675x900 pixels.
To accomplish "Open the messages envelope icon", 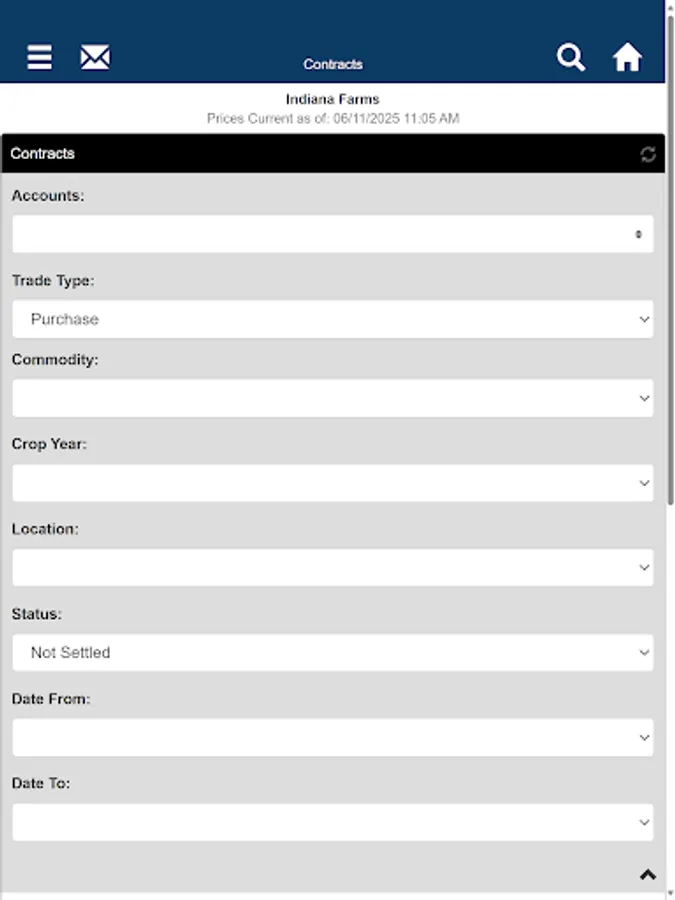I will coord(95,57).
